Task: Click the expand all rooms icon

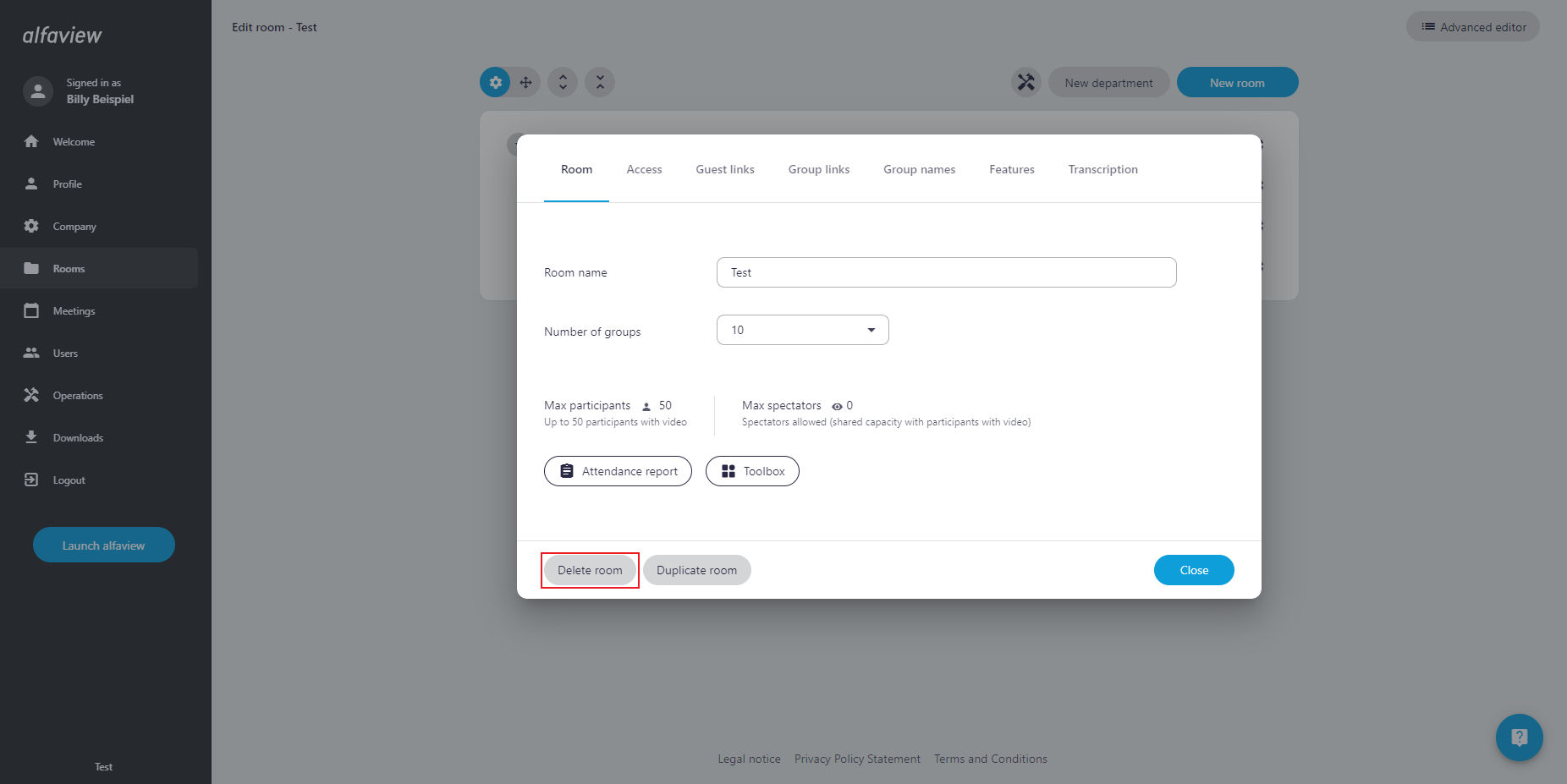Action: tap(563, 82)
